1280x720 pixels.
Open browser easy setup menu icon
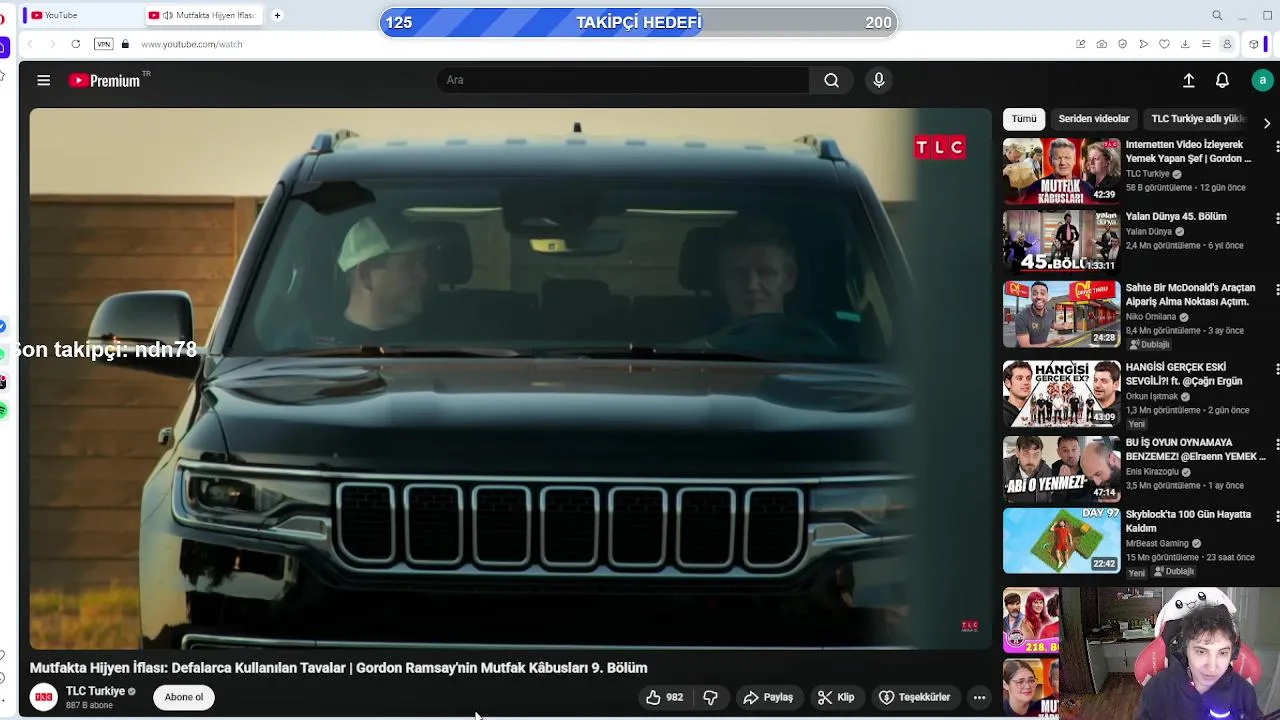click(1206, 44)
